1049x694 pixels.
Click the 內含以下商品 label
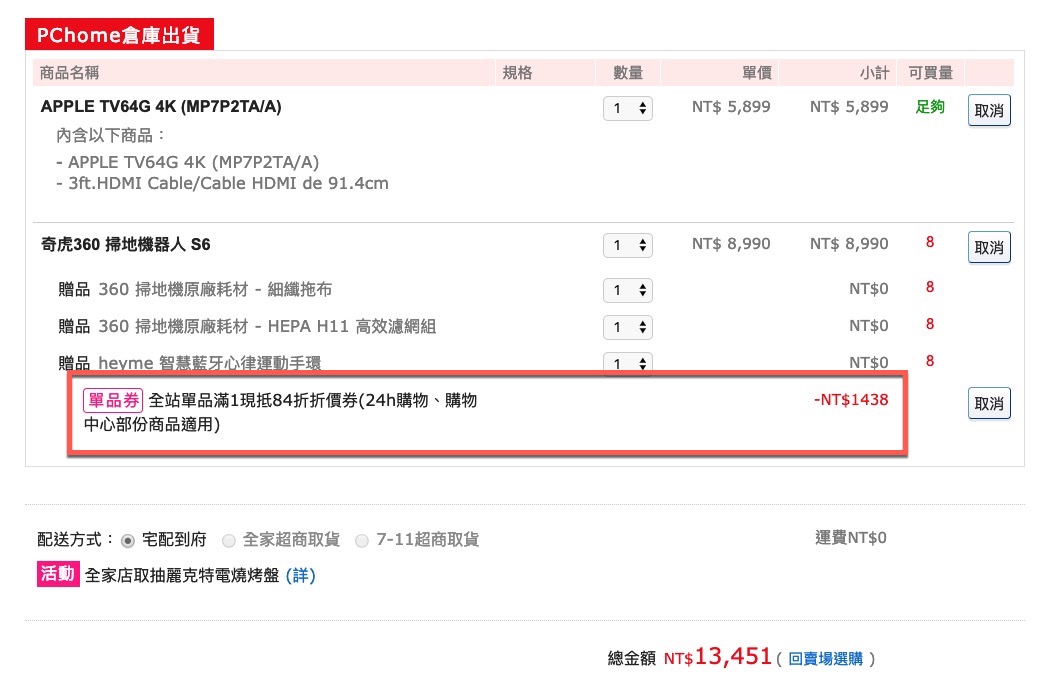(110, 136)
